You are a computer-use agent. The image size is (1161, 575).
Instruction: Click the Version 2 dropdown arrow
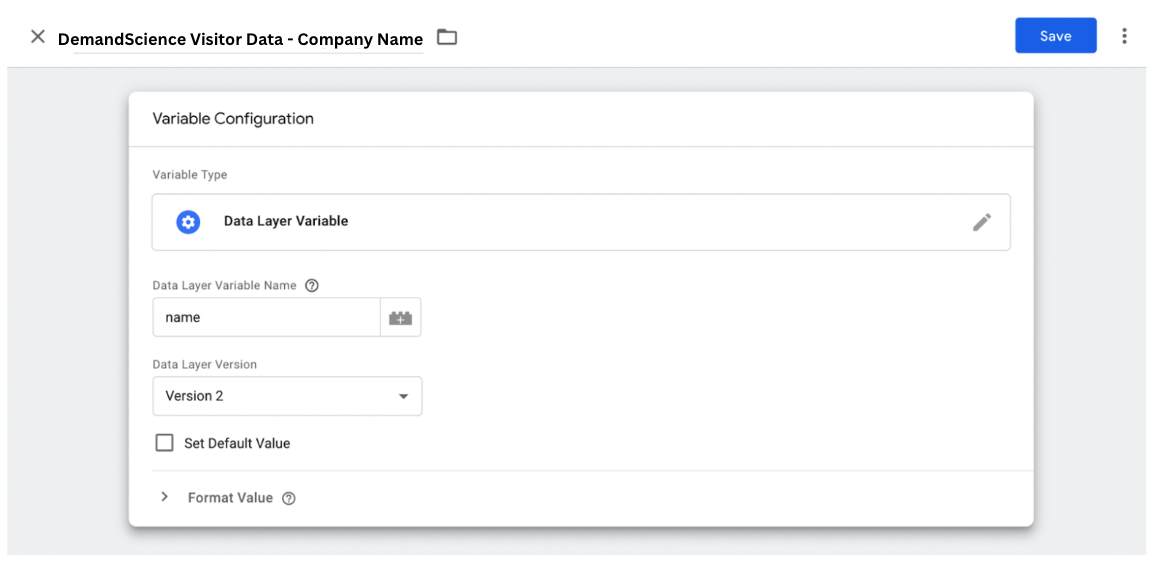(x=404, y=397)
